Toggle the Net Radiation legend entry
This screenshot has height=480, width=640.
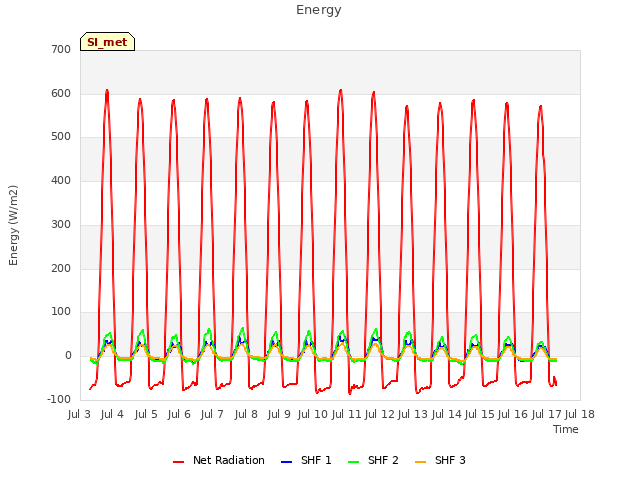(219, 460)
